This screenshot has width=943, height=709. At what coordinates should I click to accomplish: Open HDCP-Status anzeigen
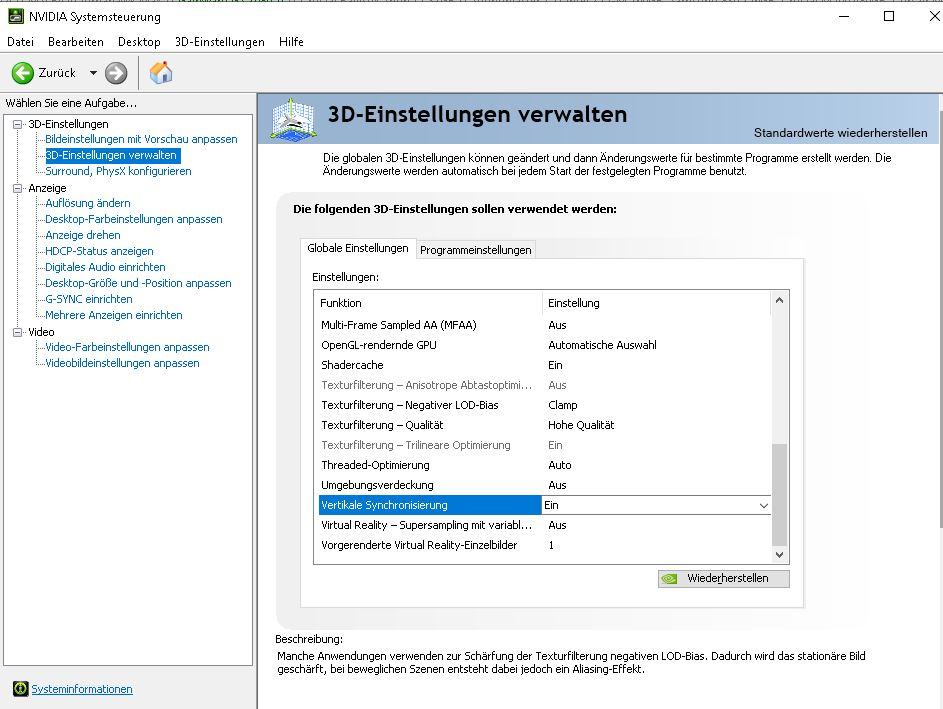(99, 251)
